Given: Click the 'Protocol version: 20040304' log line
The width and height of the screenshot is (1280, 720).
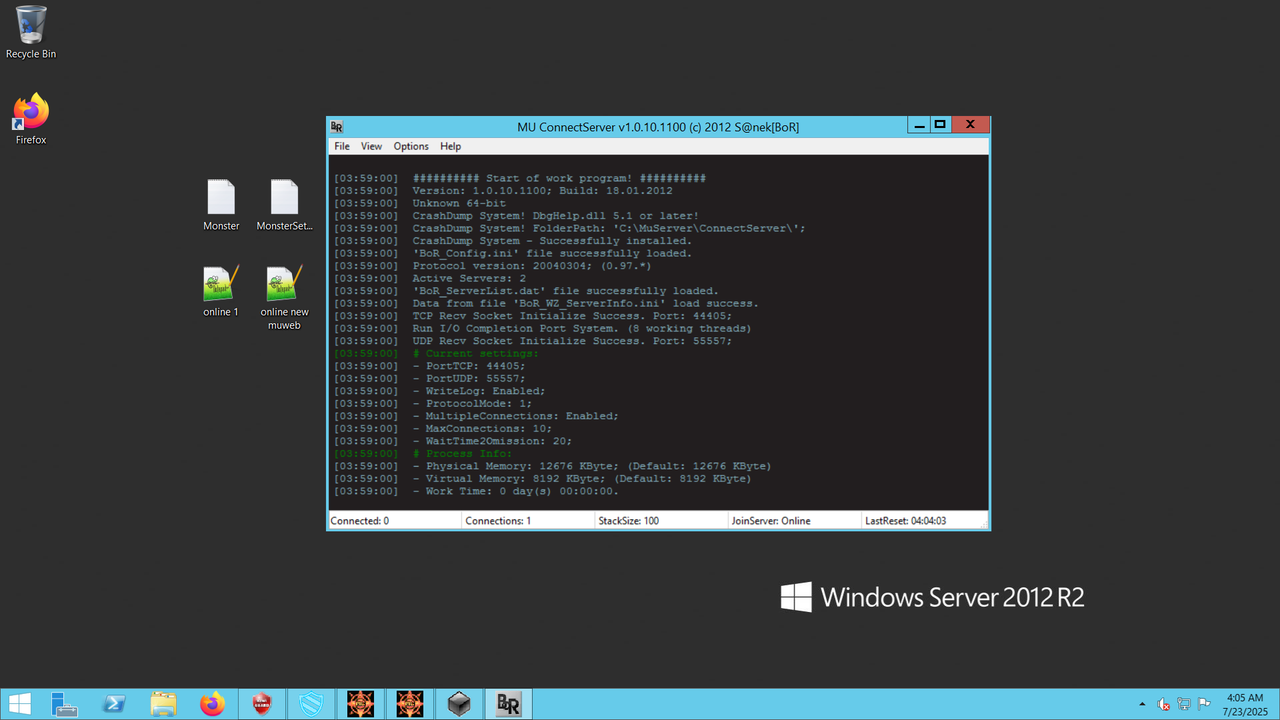Looking at the screenshot, I should pos(493,266).
